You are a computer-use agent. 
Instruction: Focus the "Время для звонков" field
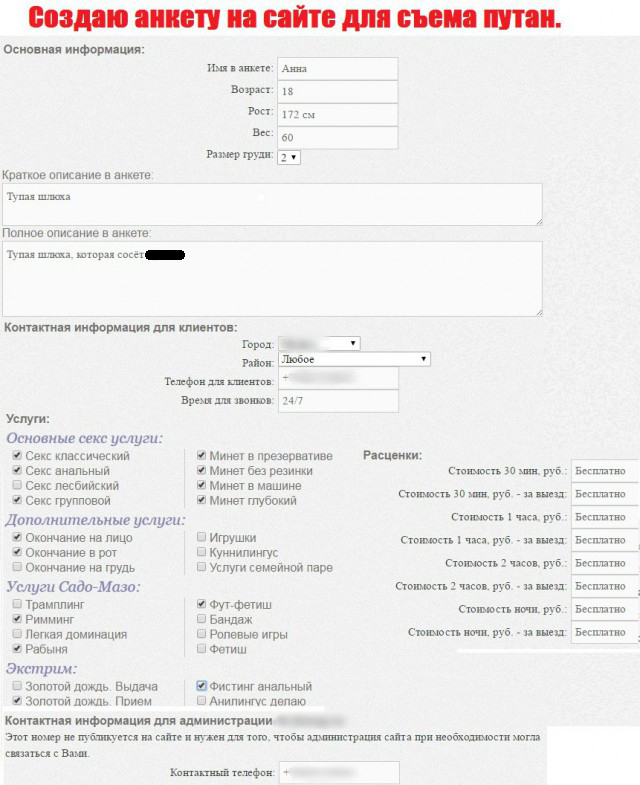[x=338, y=401]
